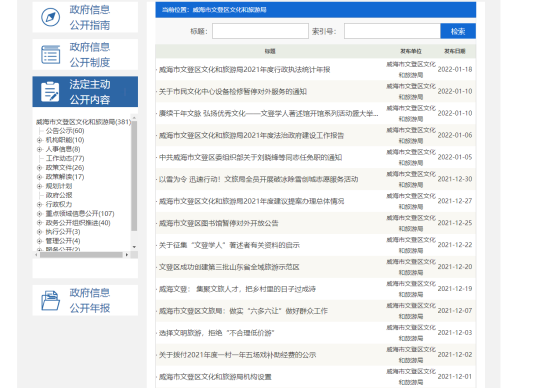Select 机构职能(10) label in tree
The width and height of the screenshot is (554, 389).
[x=65, y=140]
